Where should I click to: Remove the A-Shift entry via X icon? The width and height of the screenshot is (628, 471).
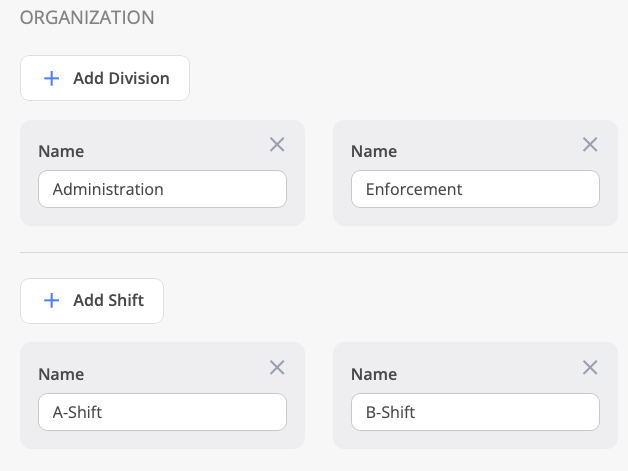278,368
